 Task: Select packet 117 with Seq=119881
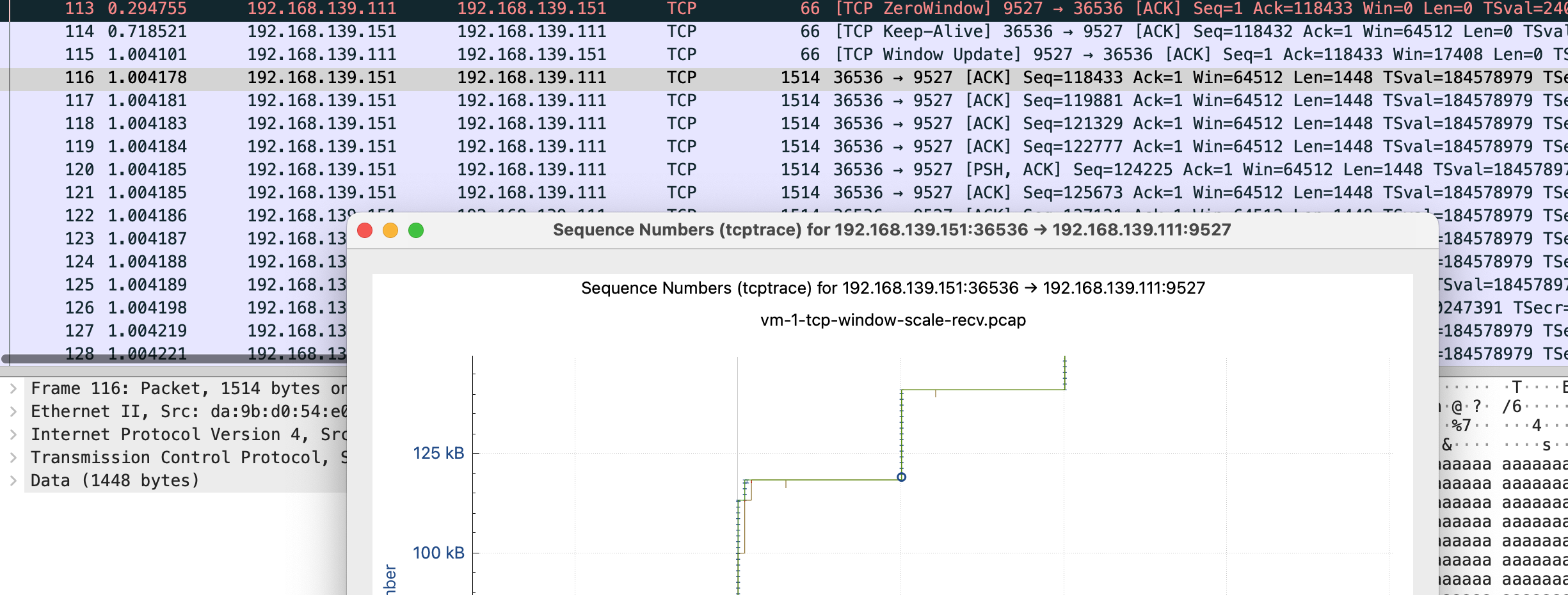click(x=512, y=100)
